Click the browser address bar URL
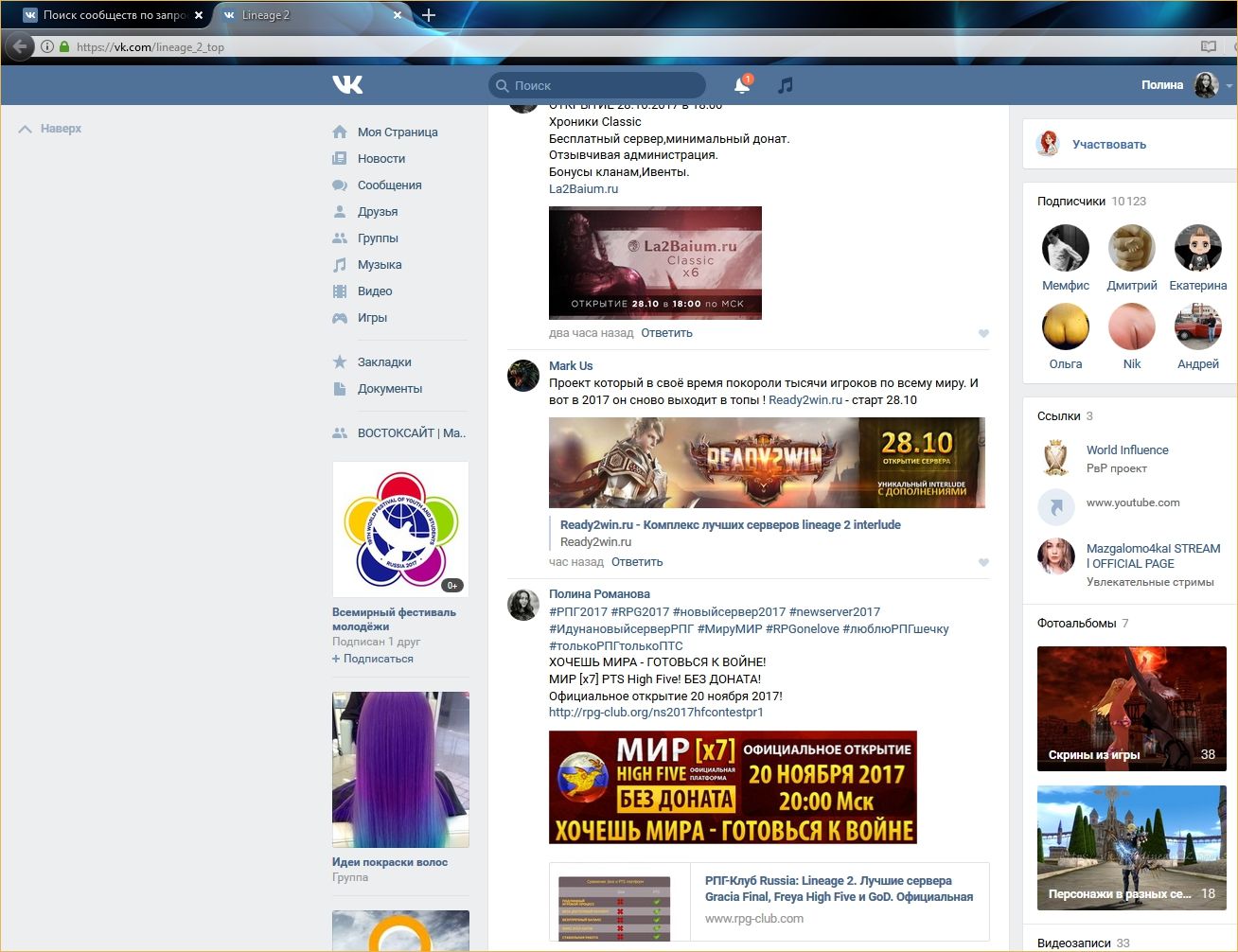Screen dimensions: 1238x952 [x=150, y=47]
